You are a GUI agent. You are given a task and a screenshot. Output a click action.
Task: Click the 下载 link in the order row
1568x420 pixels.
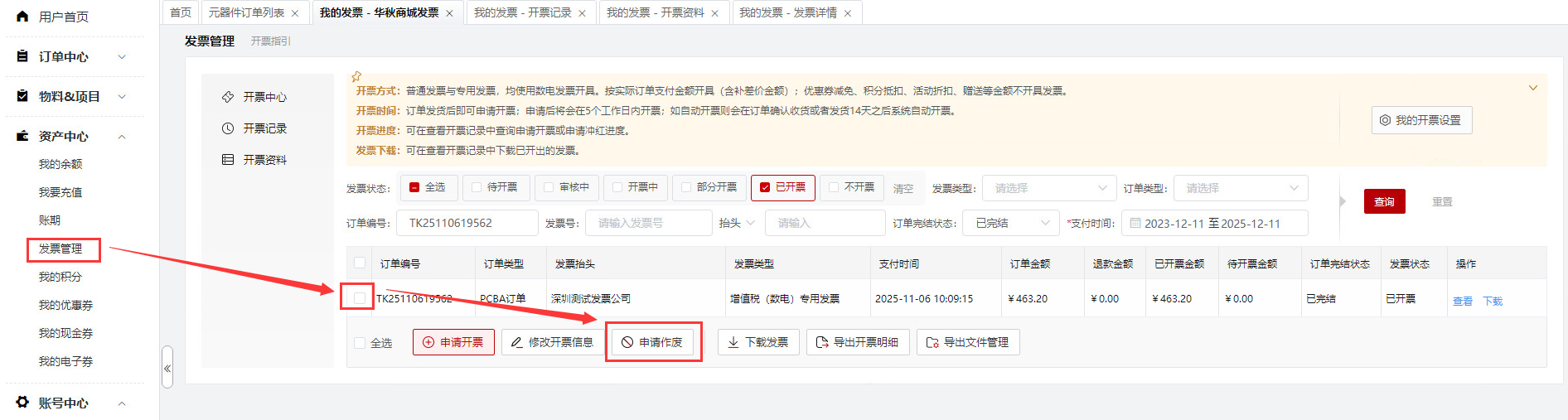pyautogui.click(x=1492, y=301)
